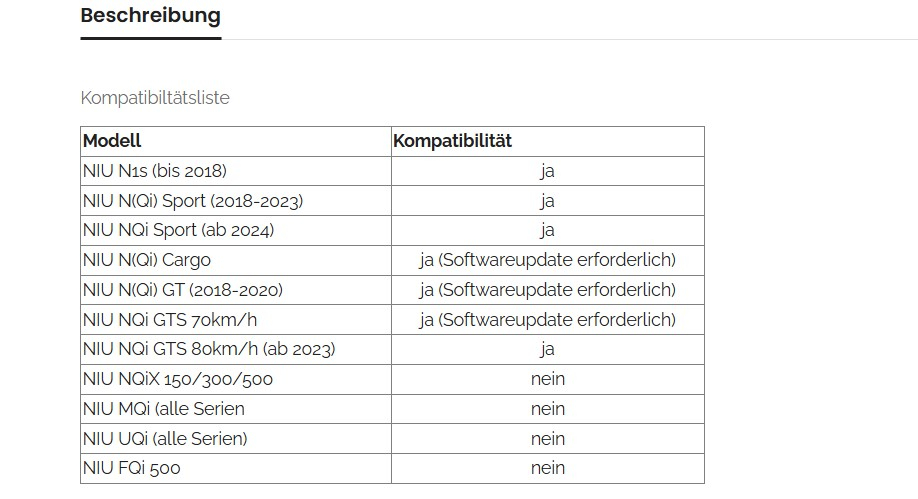Image resolution: width=918 pixels, height=499 pixels.
Task: Click the Softwareupdate note for GTS 70km/h
Action: tap(547, 320)
